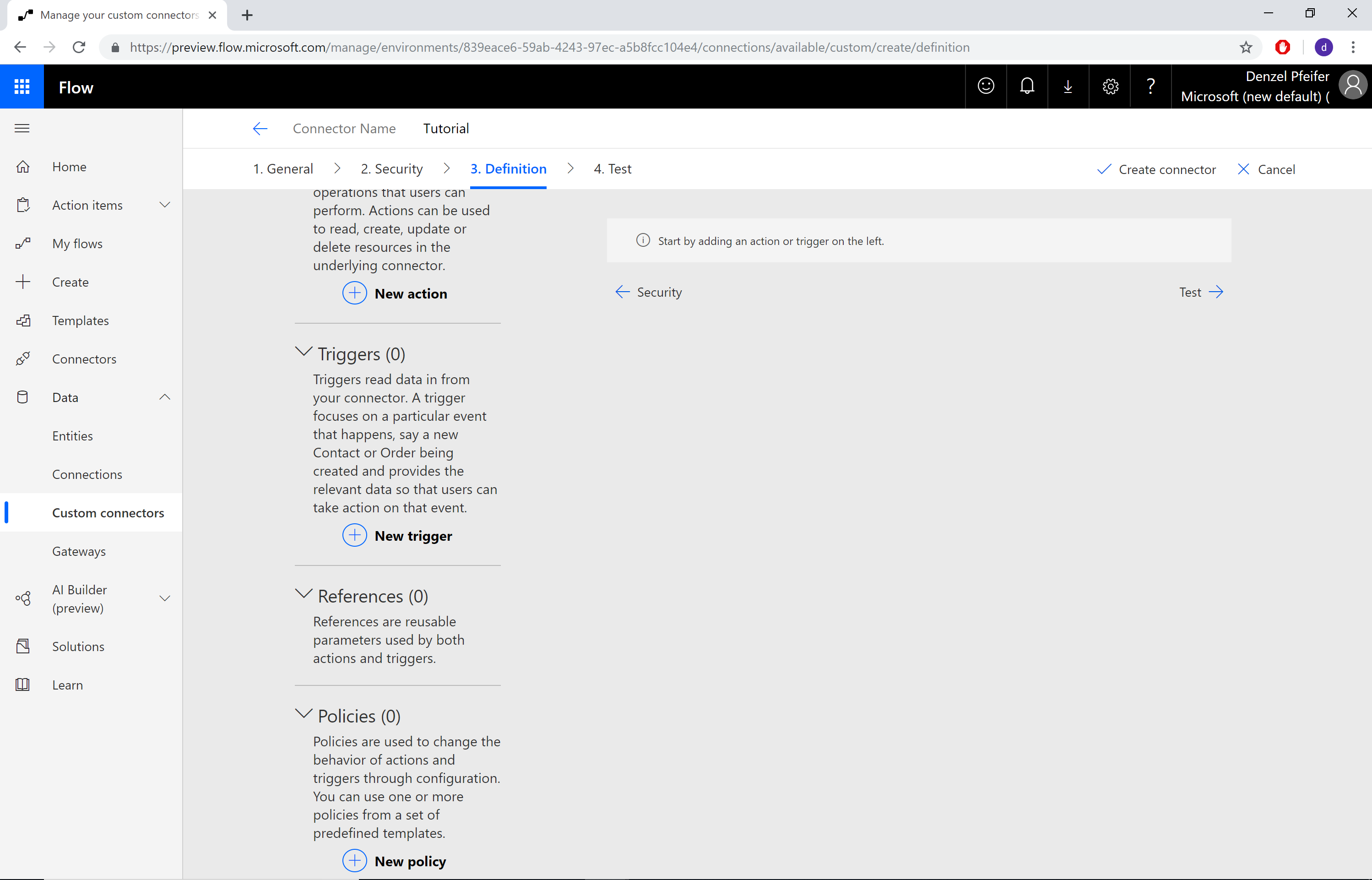Select the 2. Security tab
This screenshot has height=880, width=1372.
[392, 168]
